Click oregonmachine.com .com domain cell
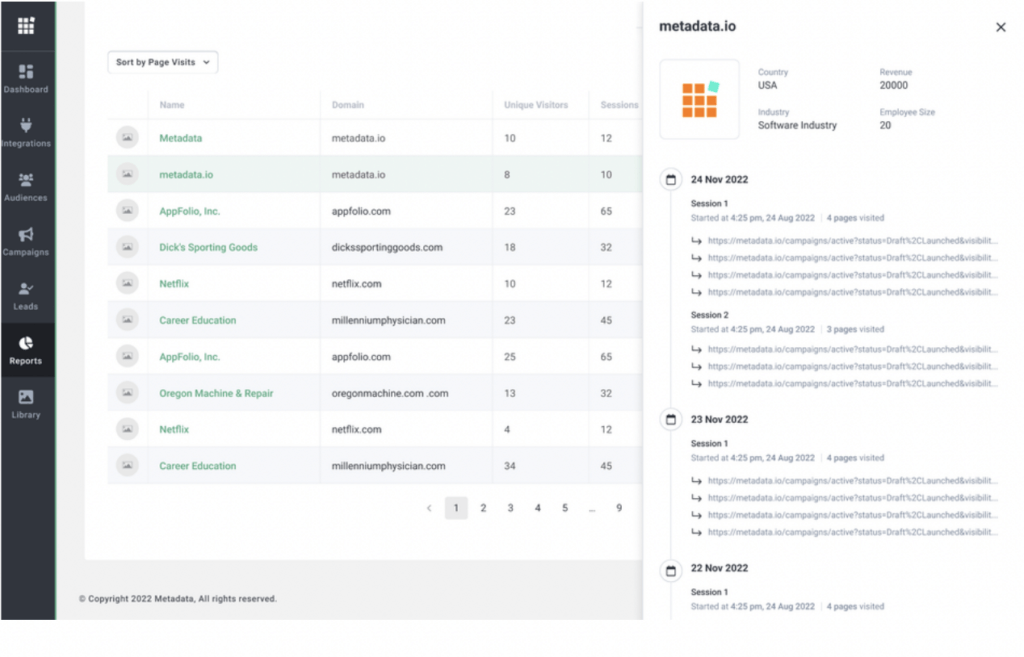The height and width of the screenshot is (657, 1024). 390,393
